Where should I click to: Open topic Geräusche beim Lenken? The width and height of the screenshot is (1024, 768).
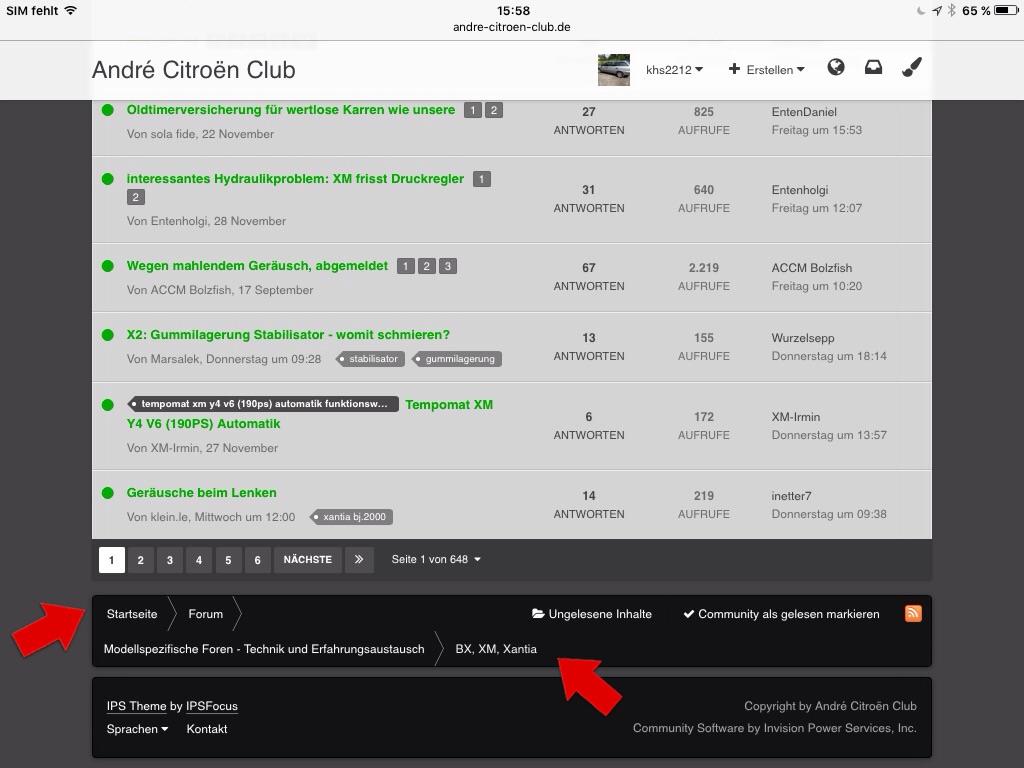tap(201, 493)
